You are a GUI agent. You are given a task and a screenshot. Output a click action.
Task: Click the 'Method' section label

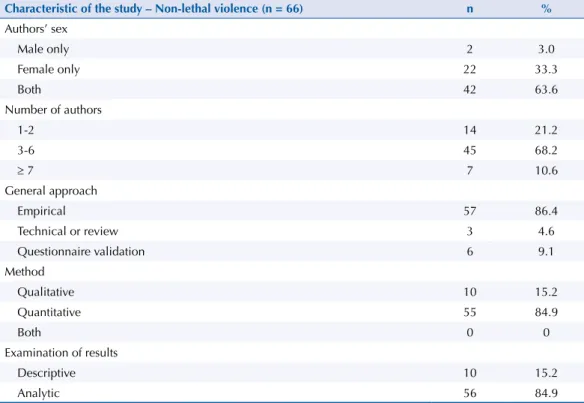(x=25, y=272)
